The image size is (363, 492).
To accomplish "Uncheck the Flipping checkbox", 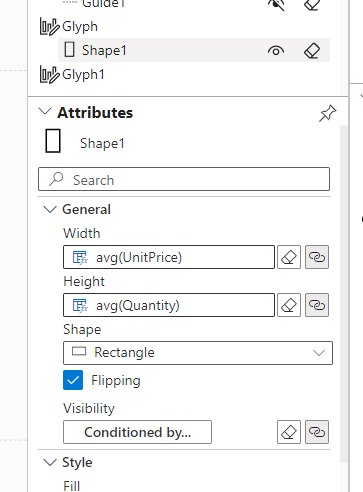I will pos(73,380).
